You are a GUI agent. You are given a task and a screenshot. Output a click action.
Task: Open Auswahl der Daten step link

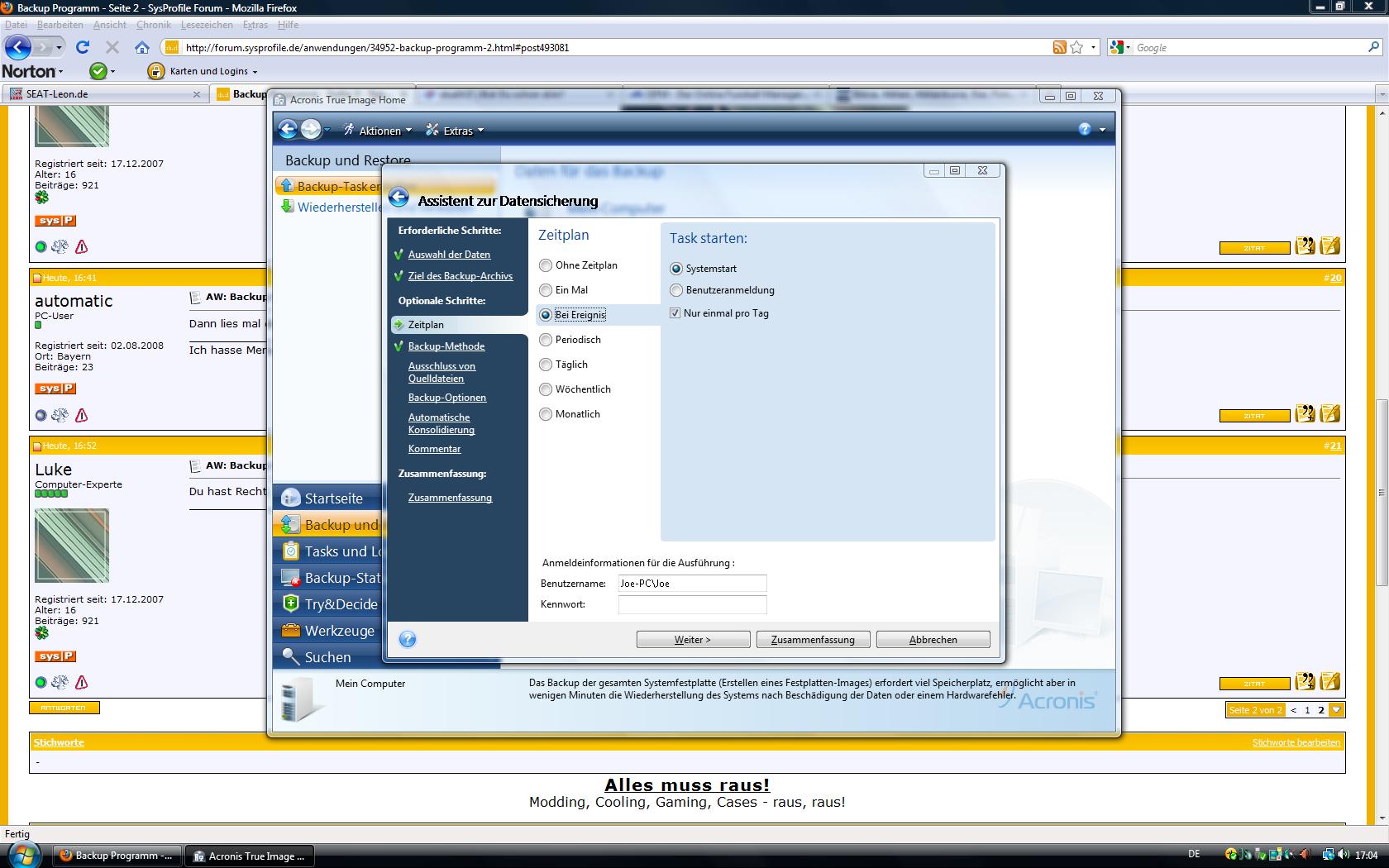(449, 255)
